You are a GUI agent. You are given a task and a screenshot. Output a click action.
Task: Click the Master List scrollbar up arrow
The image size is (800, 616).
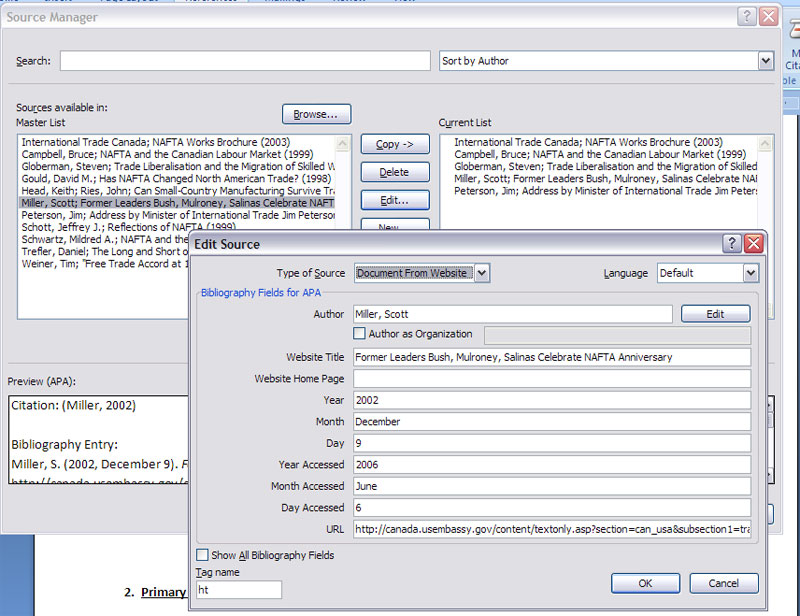[343, 142]
